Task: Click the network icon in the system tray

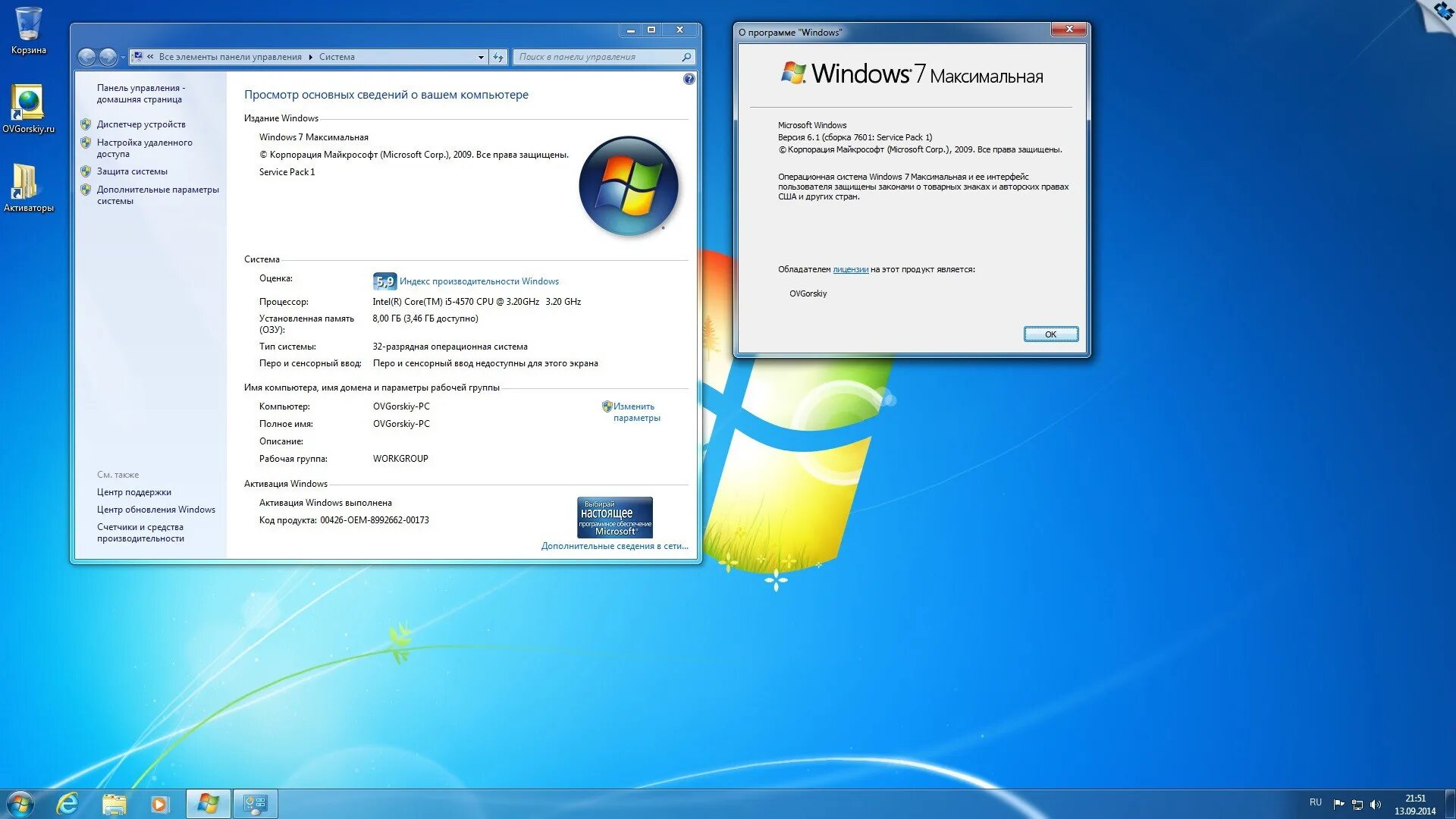Action: coord(1357,802)
